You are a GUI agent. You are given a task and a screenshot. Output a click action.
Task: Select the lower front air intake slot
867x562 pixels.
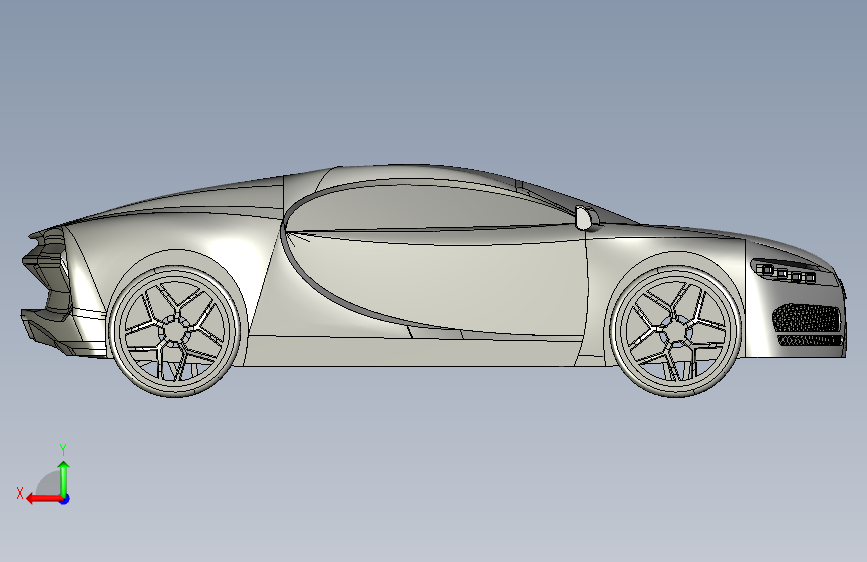[x=809, y=341]
